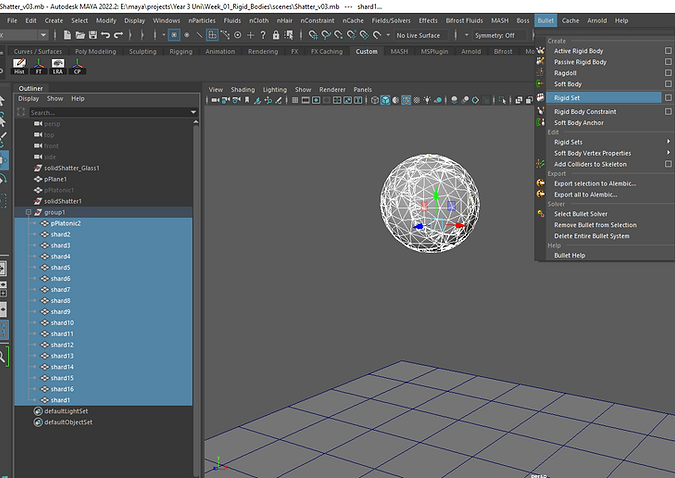The width and height of the screenshot is (675, 478).
Task: Click Export selection to Alembic icon
Action: coord(541,183)
